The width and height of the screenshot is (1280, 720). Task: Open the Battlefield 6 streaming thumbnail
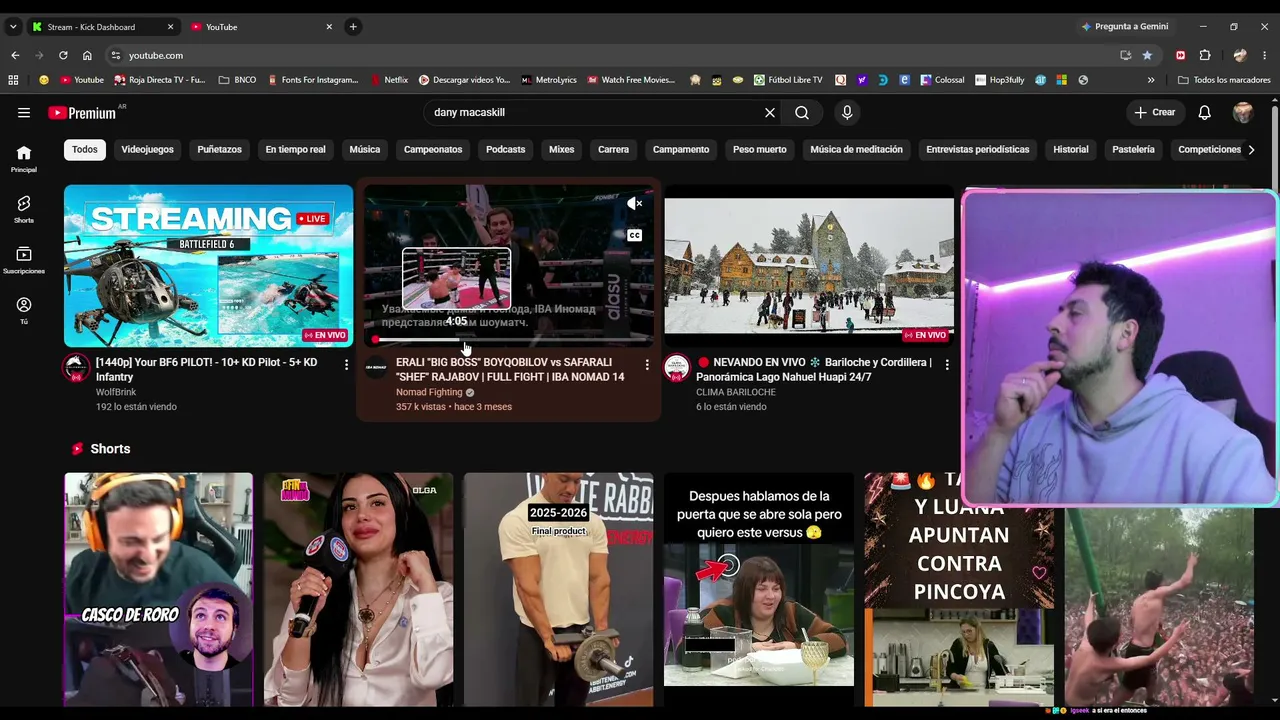coord(208,266)
